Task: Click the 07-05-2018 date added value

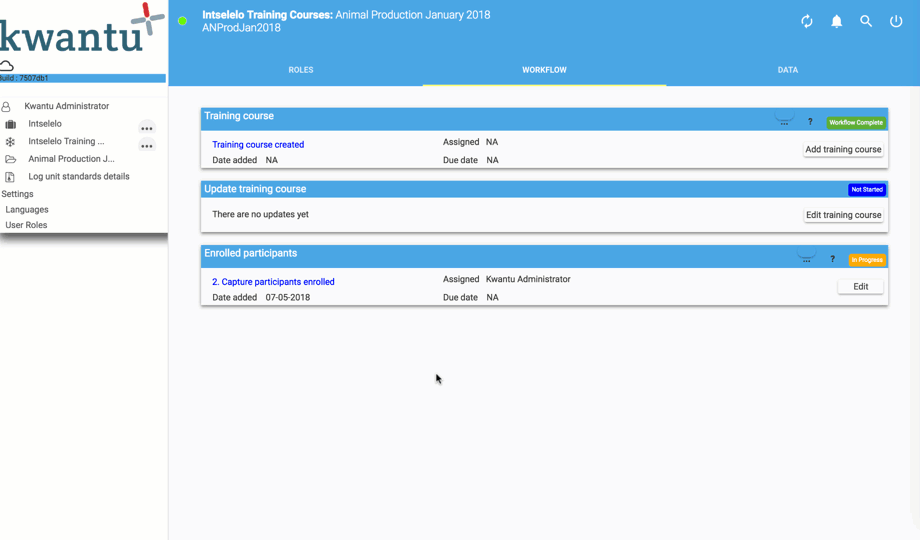Action: point(288,298)
